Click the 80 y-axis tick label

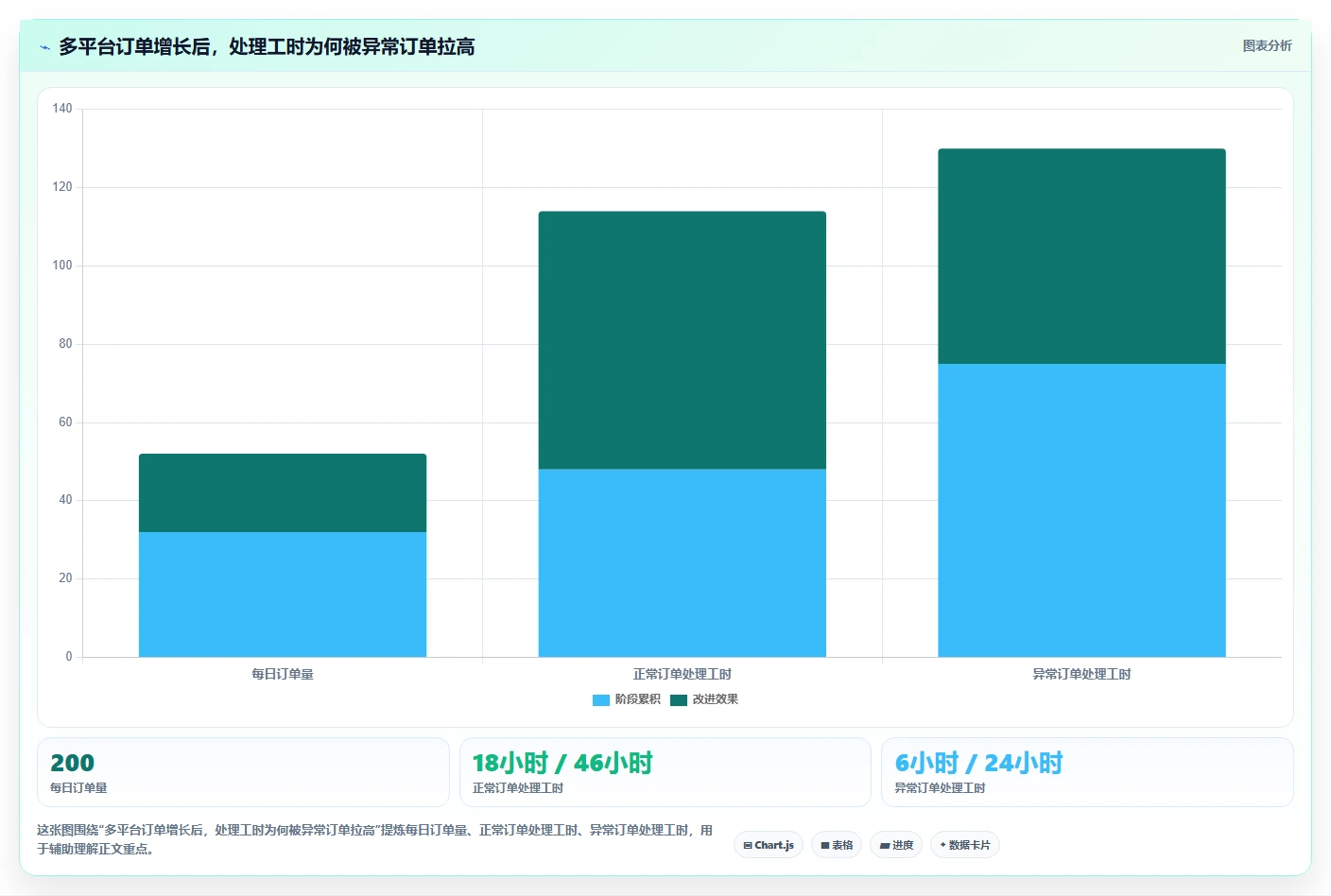(65, 344)
